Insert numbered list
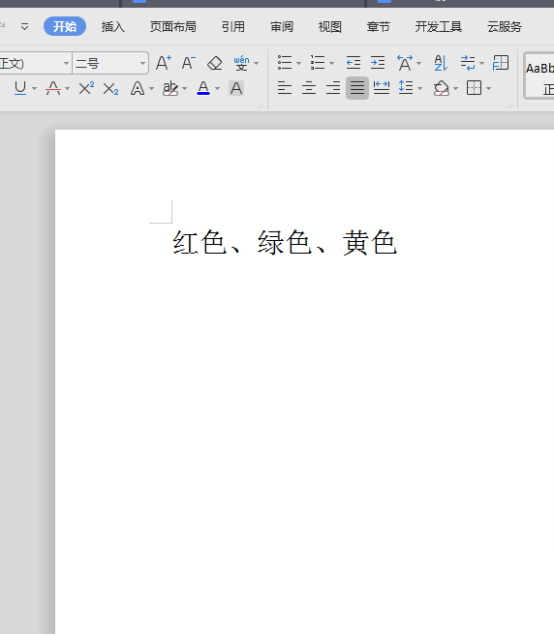This screenshot has height=635, width=554. coord(317,63)
